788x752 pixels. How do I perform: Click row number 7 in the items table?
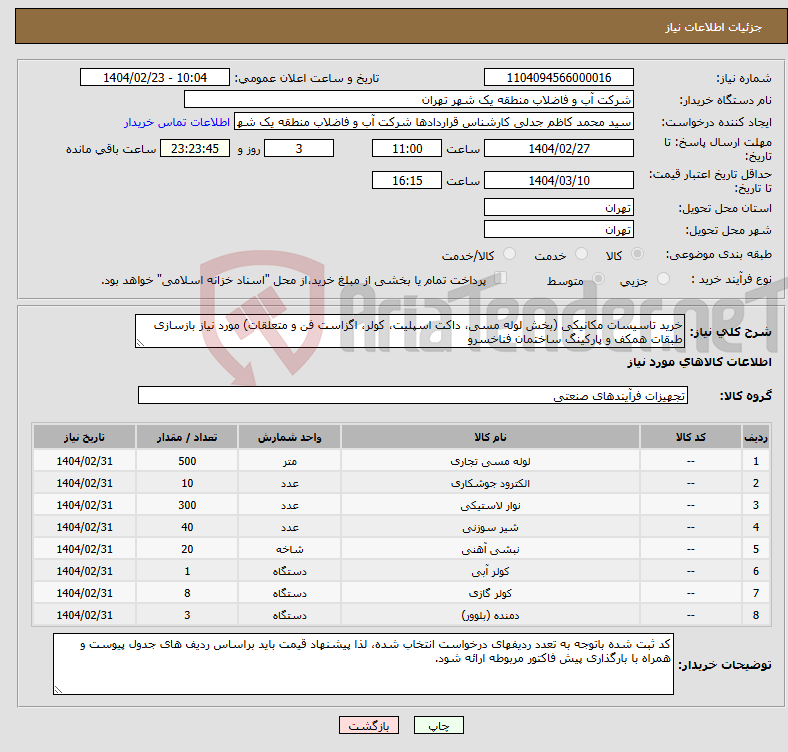755,593
